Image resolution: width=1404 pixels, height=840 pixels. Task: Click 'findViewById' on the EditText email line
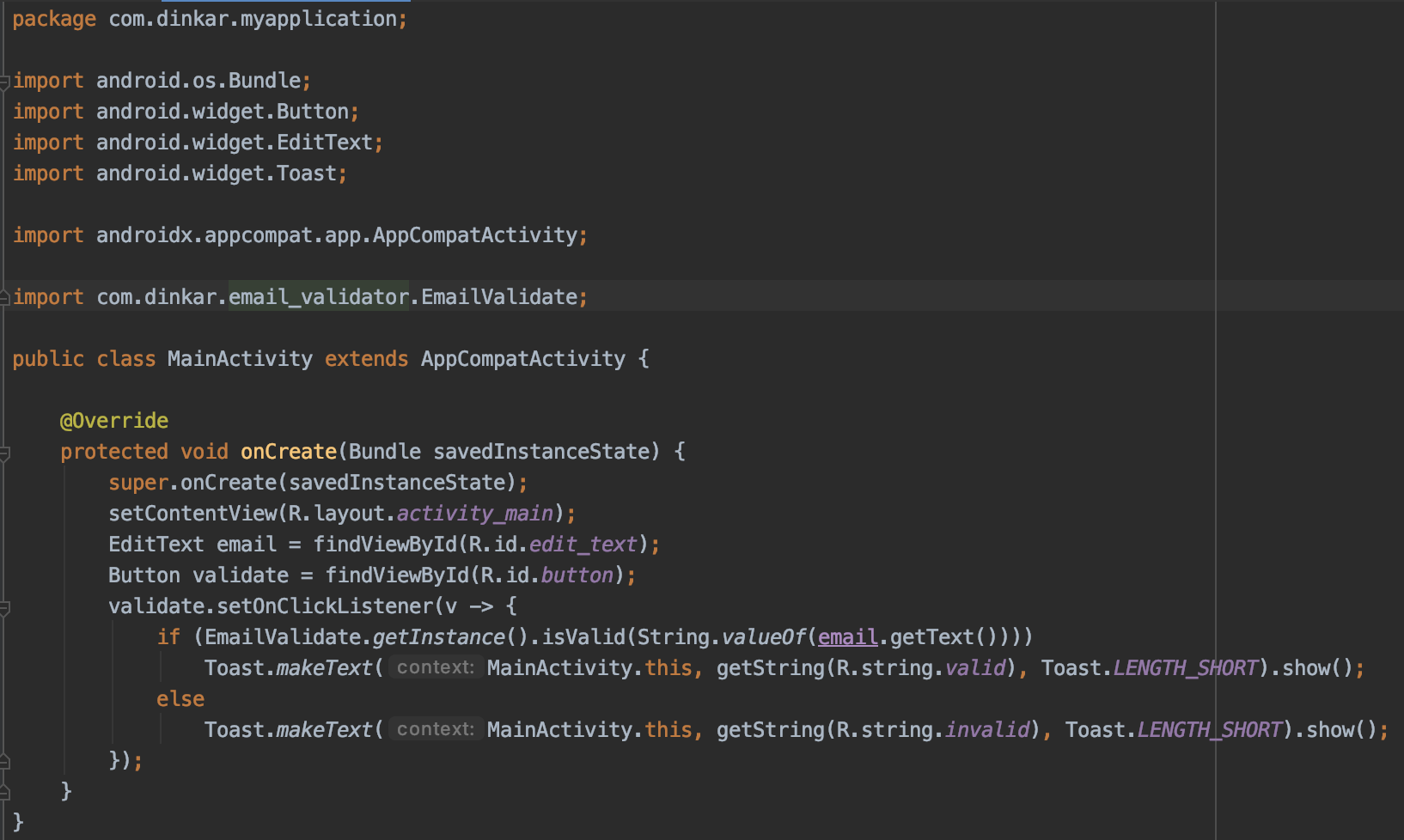pos(385,545)
